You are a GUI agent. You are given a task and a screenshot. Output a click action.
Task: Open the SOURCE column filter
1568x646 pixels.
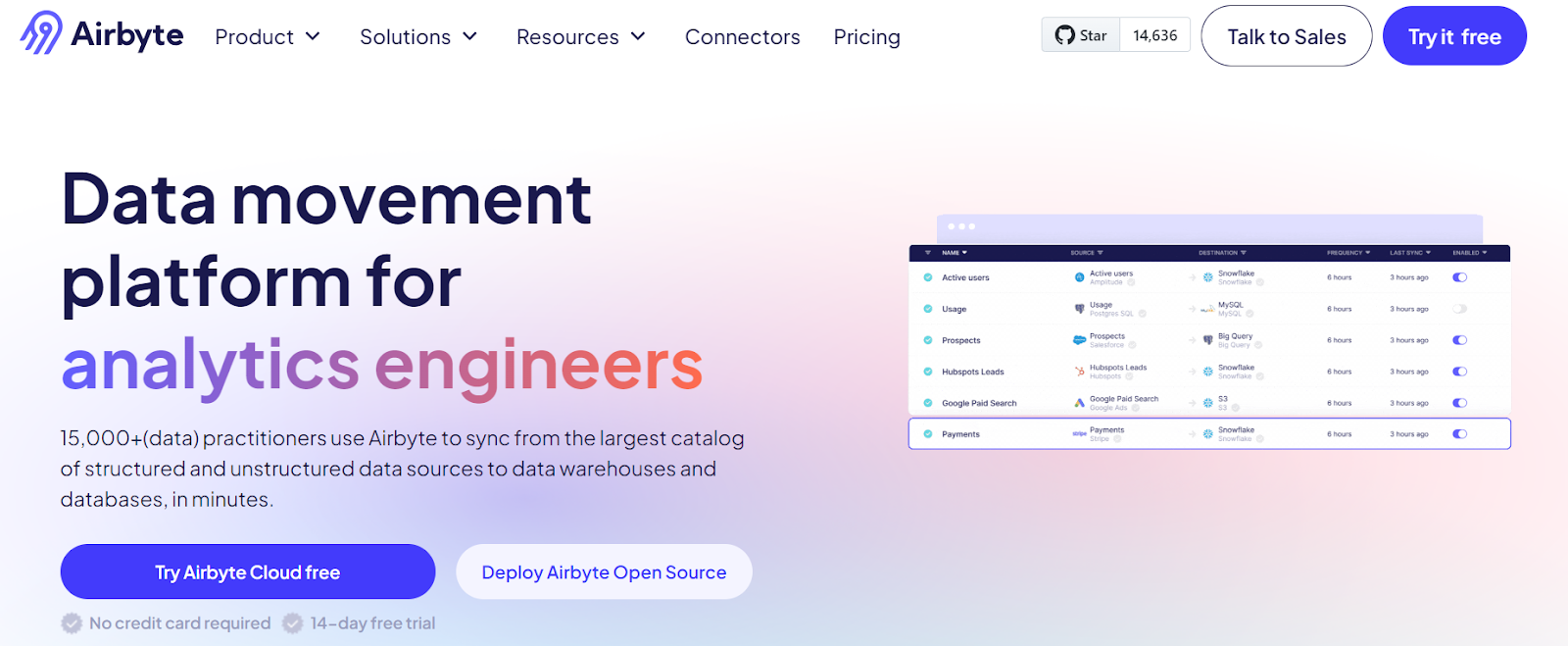pyautogui.click(x=1101, y=253)
